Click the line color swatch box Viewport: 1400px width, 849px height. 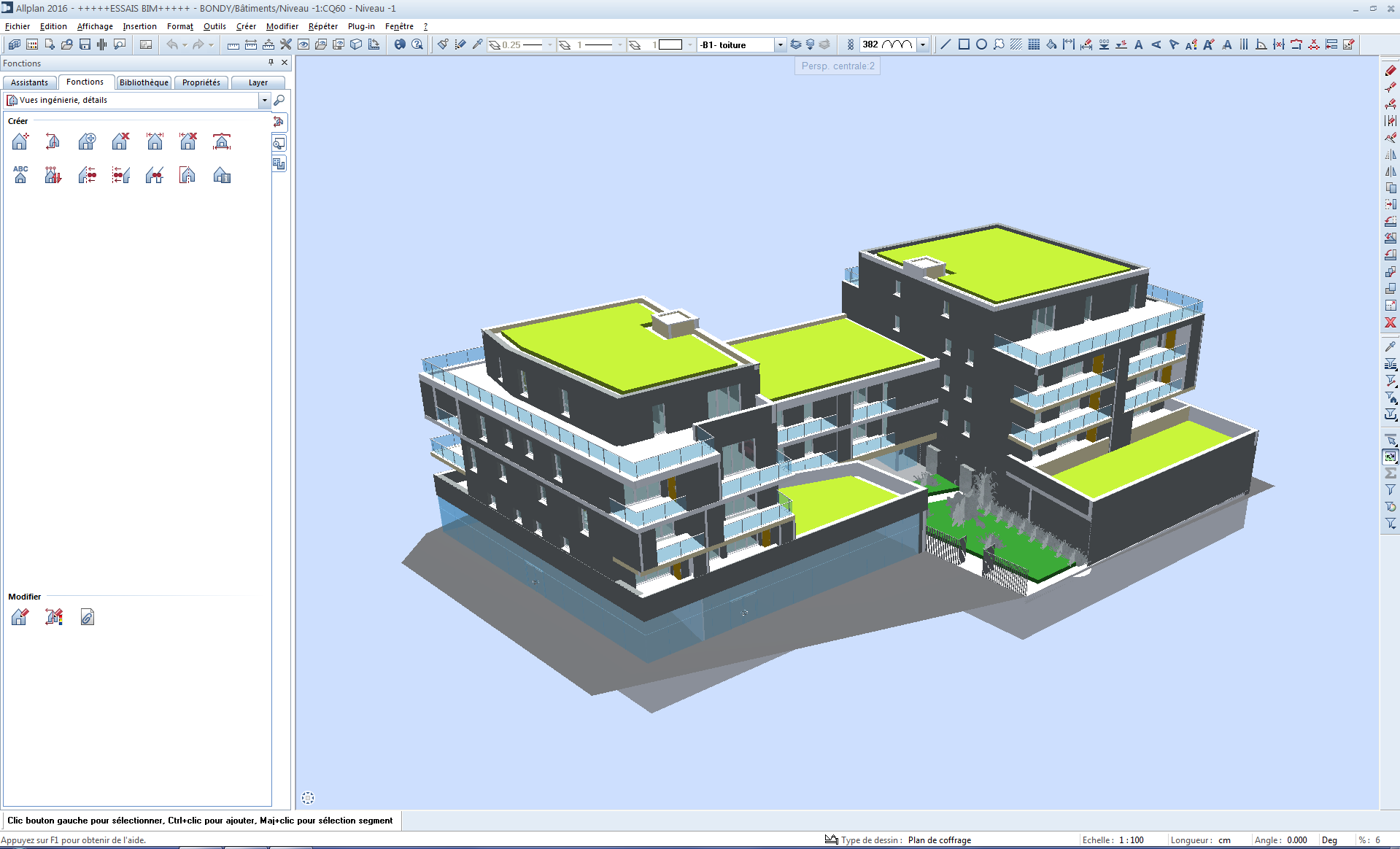[670, 44]
